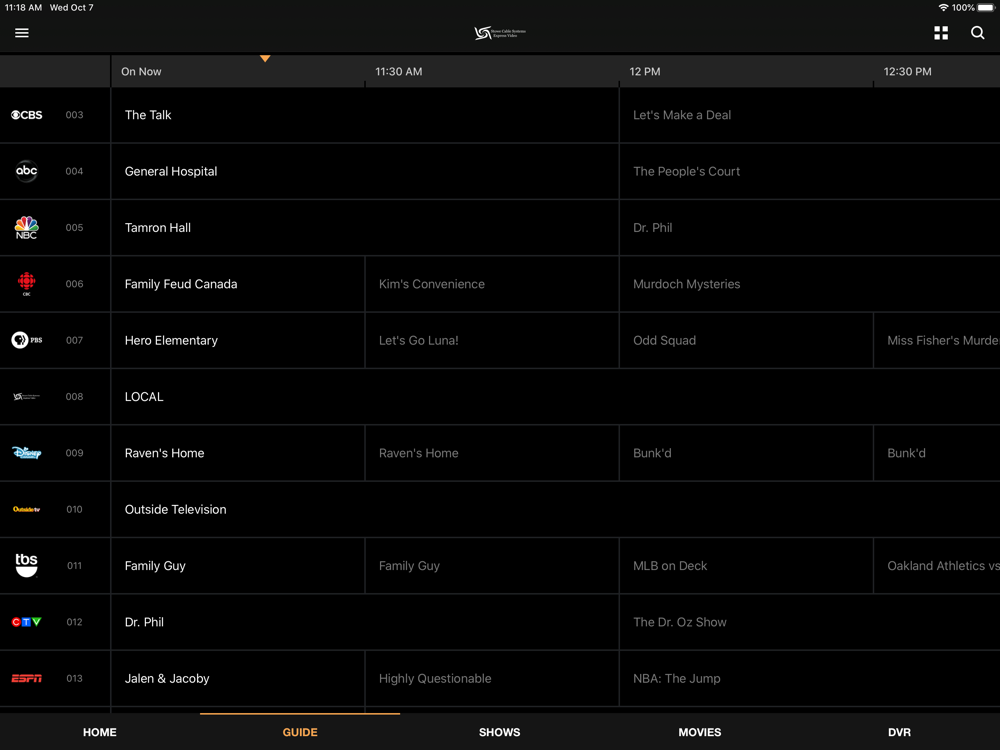
Task: Open Oakland Athletics game listing
Action: click(x=937, y=565)
